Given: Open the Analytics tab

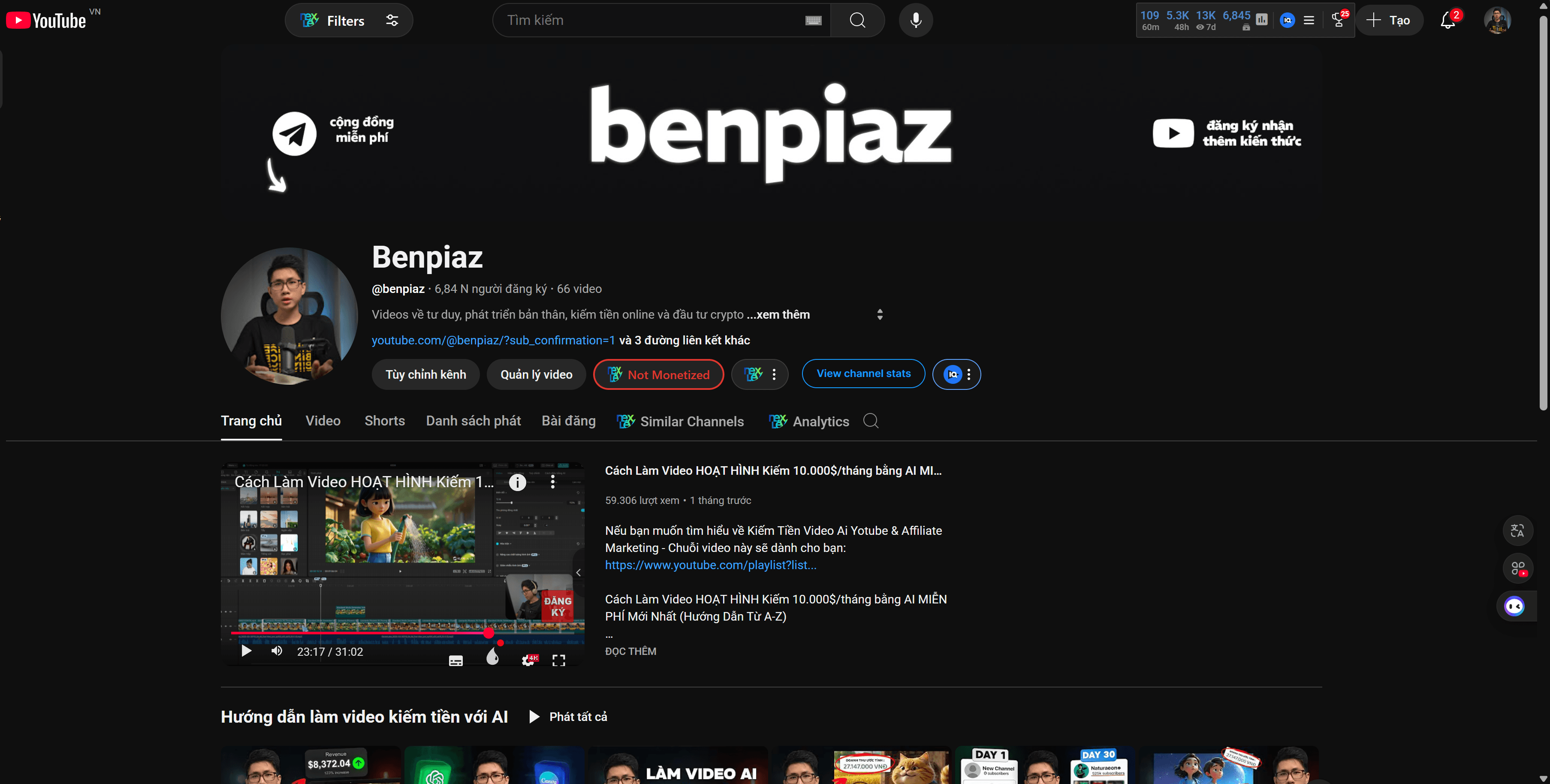Looking at the screenshot, I should 809,421.
